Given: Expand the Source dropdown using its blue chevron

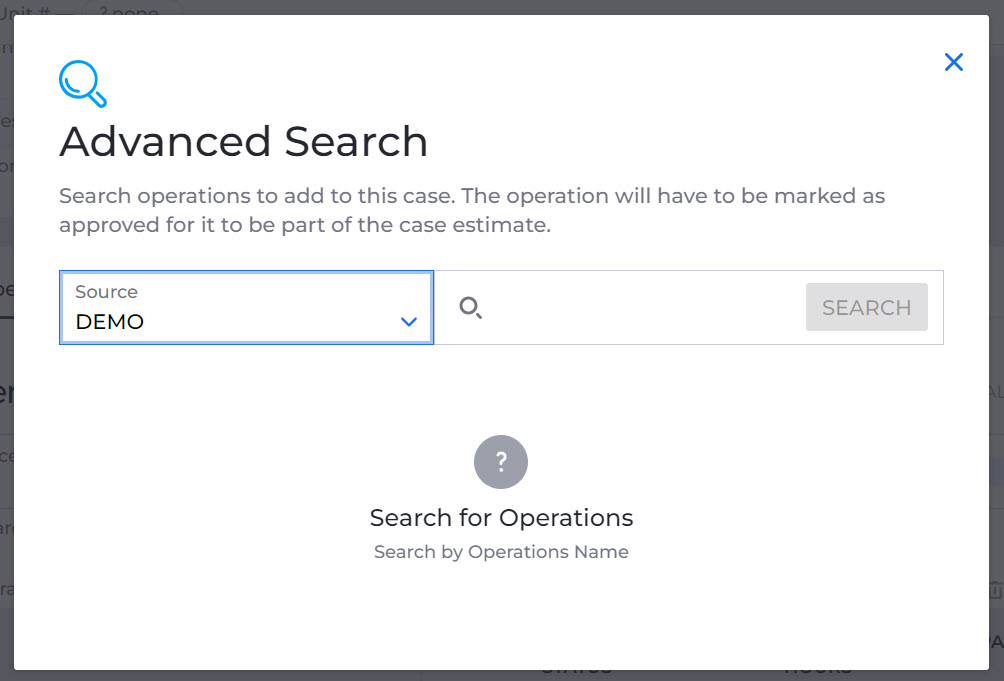Looking at the screenshot, I should click(x=409, y=321).
